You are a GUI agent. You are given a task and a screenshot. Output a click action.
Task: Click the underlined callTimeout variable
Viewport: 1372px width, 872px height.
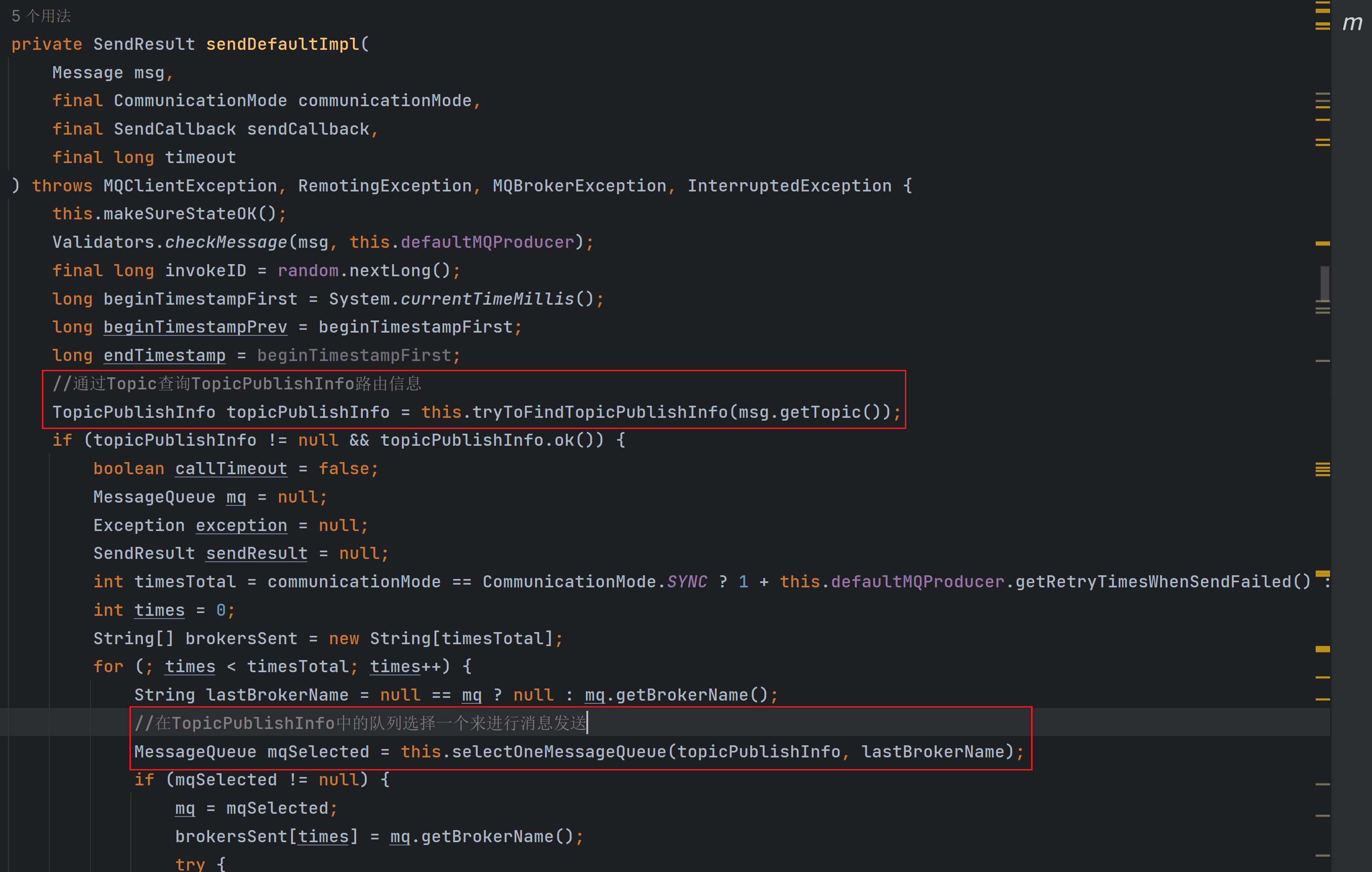pos(231,469)
